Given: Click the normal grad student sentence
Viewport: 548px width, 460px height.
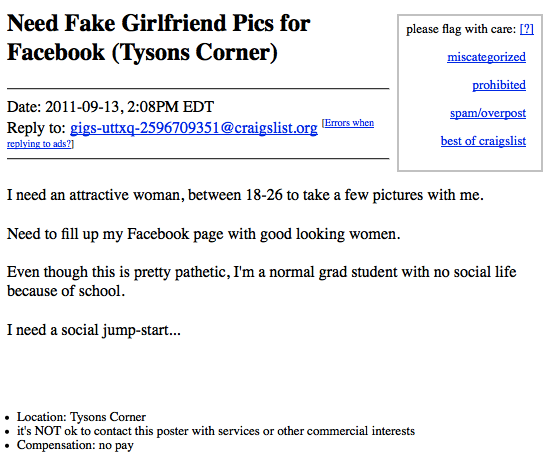Looking at the screenshot, I should point(261,272).
